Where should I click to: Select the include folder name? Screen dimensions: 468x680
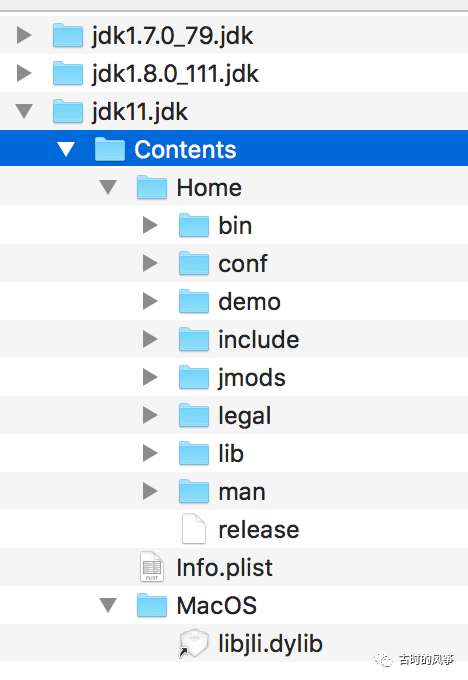[259, 340]
